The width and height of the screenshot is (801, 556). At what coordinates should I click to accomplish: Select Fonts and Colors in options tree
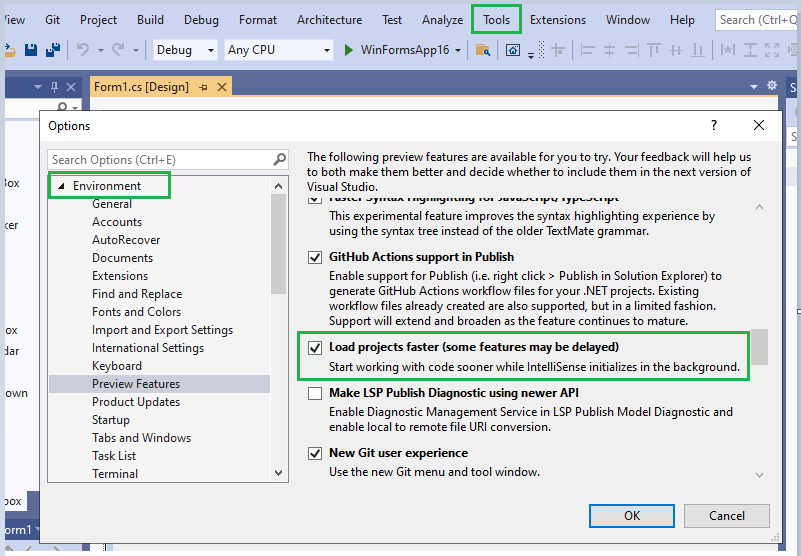(136, 312)
